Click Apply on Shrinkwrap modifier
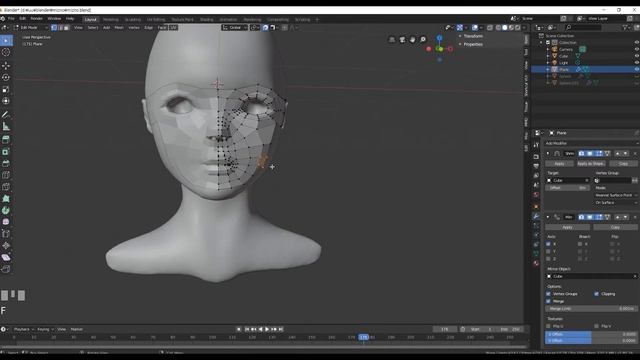 [559, 163]
